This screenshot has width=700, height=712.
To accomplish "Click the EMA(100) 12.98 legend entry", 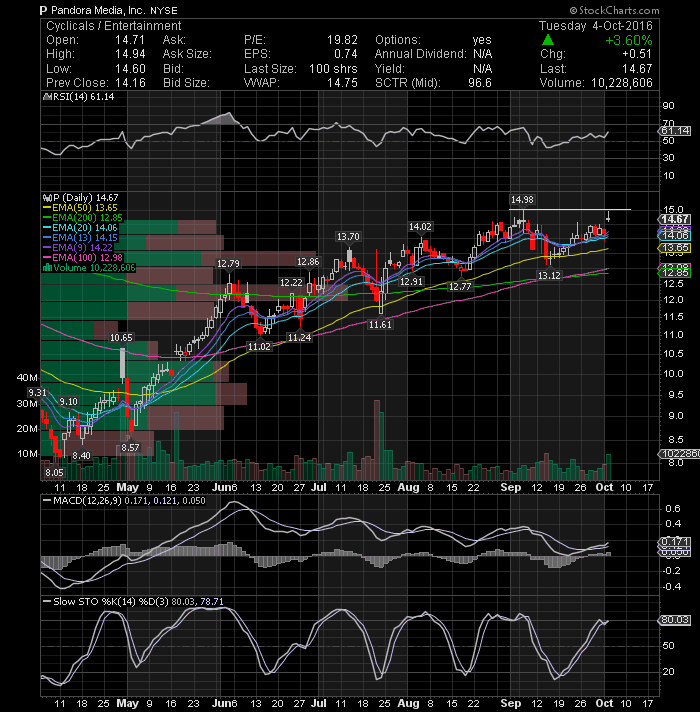I will pos(87,257).
